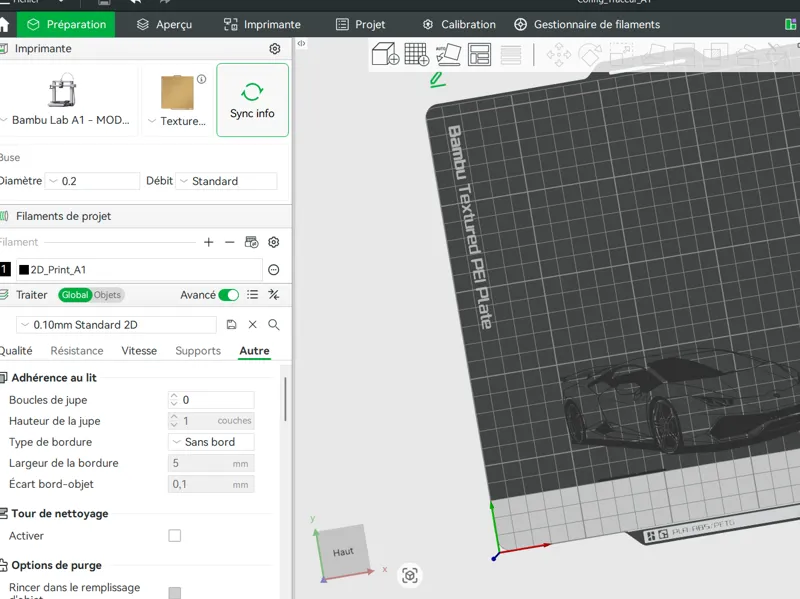The width and height of the screenshot is (800, 599).
Task: Open printer settings gear icon
Action: point(274,48)
